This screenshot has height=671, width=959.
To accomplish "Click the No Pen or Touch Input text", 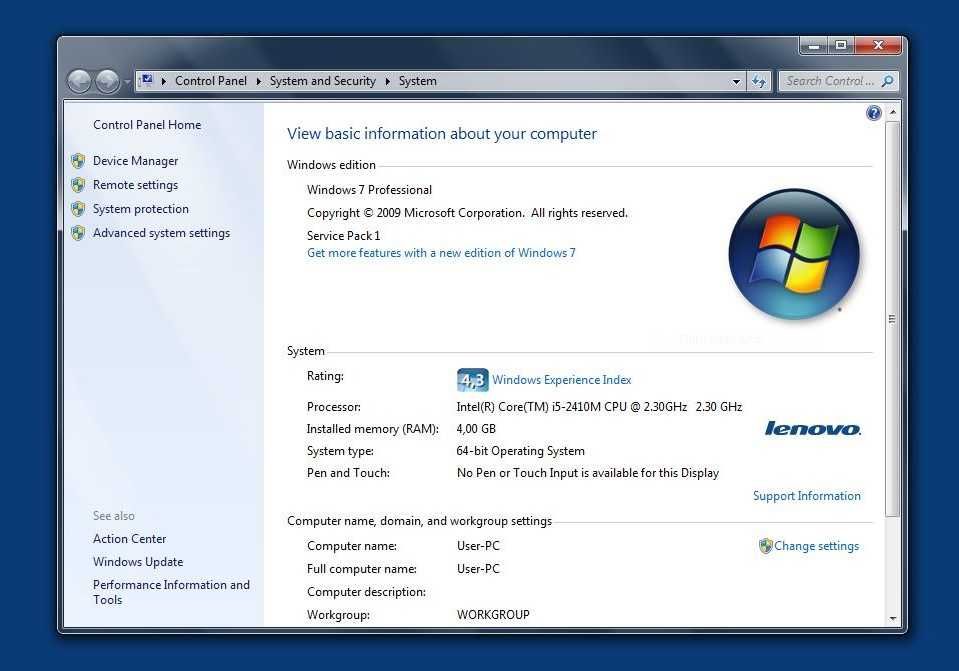I will (x=588, y=473).
